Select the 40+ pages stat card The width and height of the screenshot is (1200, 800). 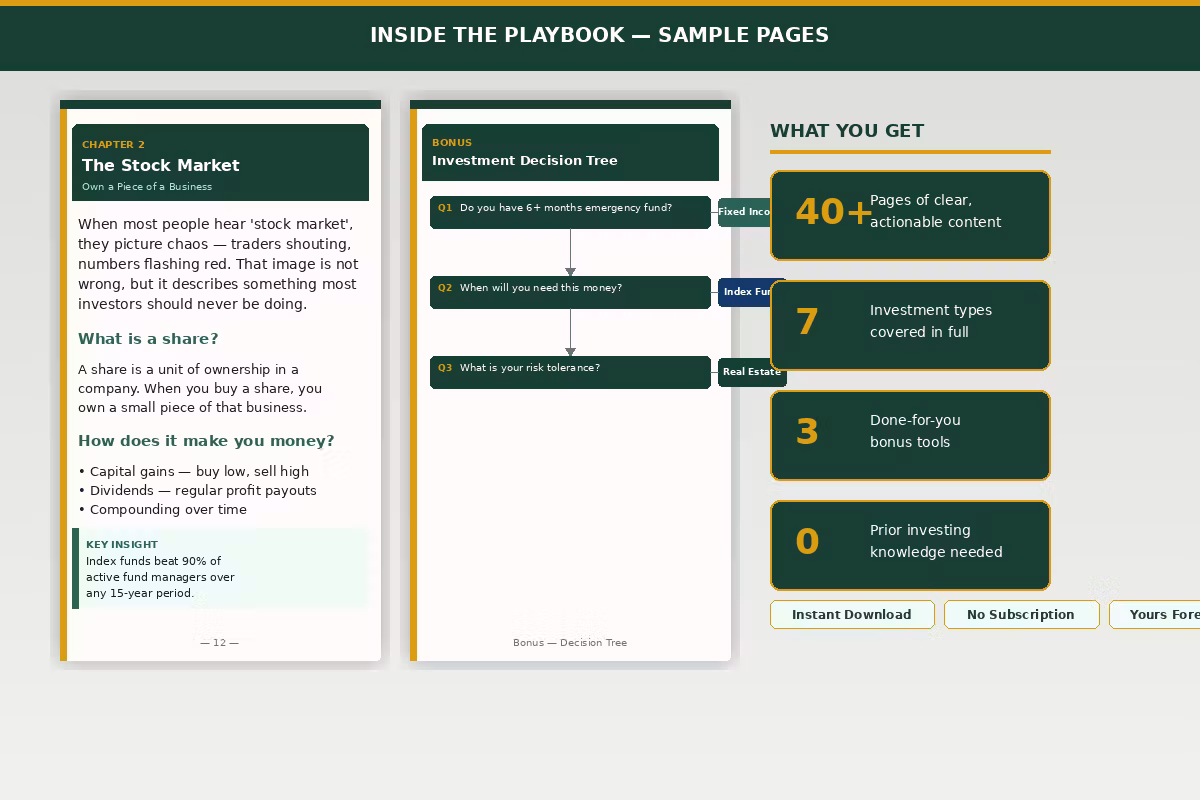coord(910,215)
